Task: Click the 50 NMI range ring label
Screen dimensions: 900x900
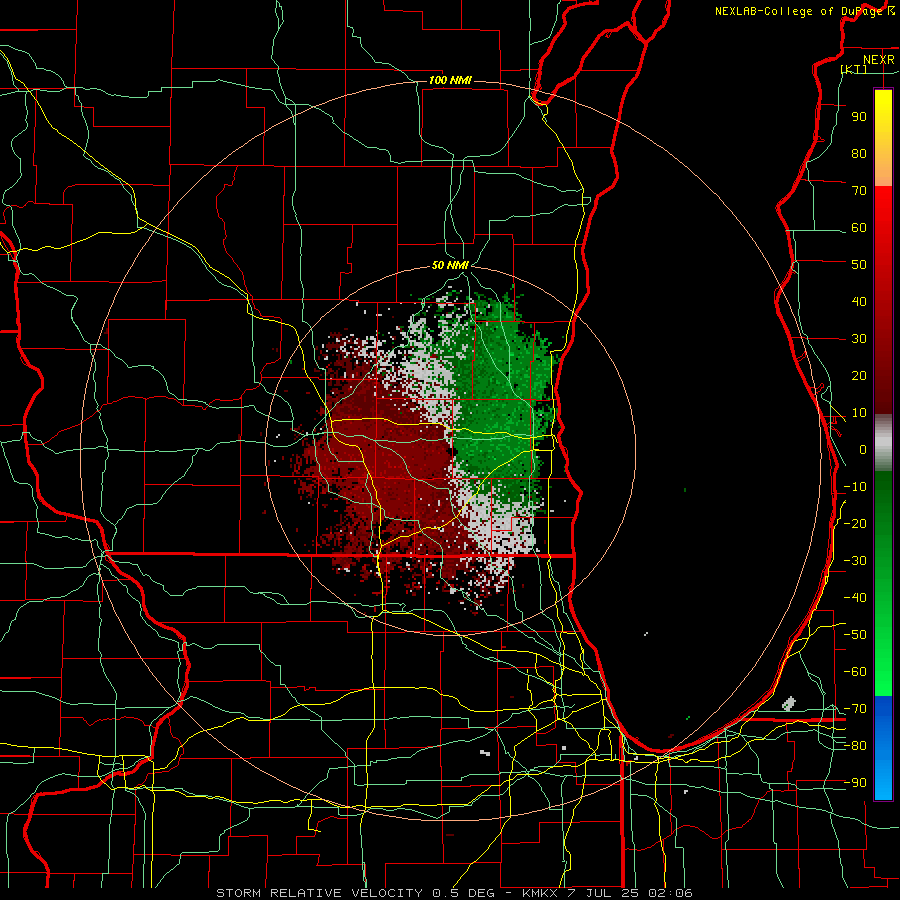Action: click(450, 265)
